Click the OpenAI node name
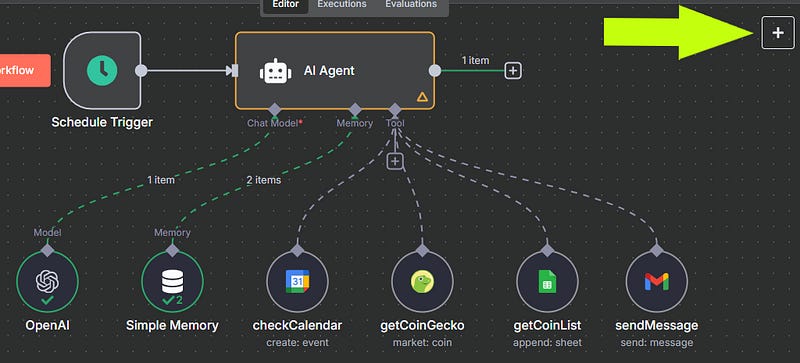 47,325
